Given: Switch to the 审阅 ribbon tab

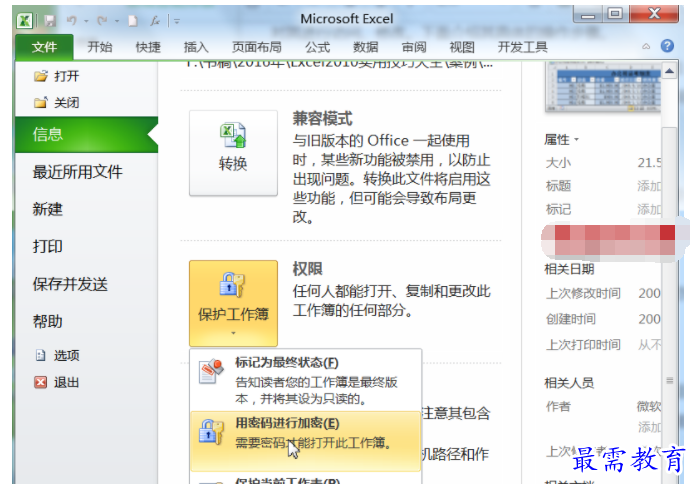Looking at the screenshot, I should tap(414, 47).
